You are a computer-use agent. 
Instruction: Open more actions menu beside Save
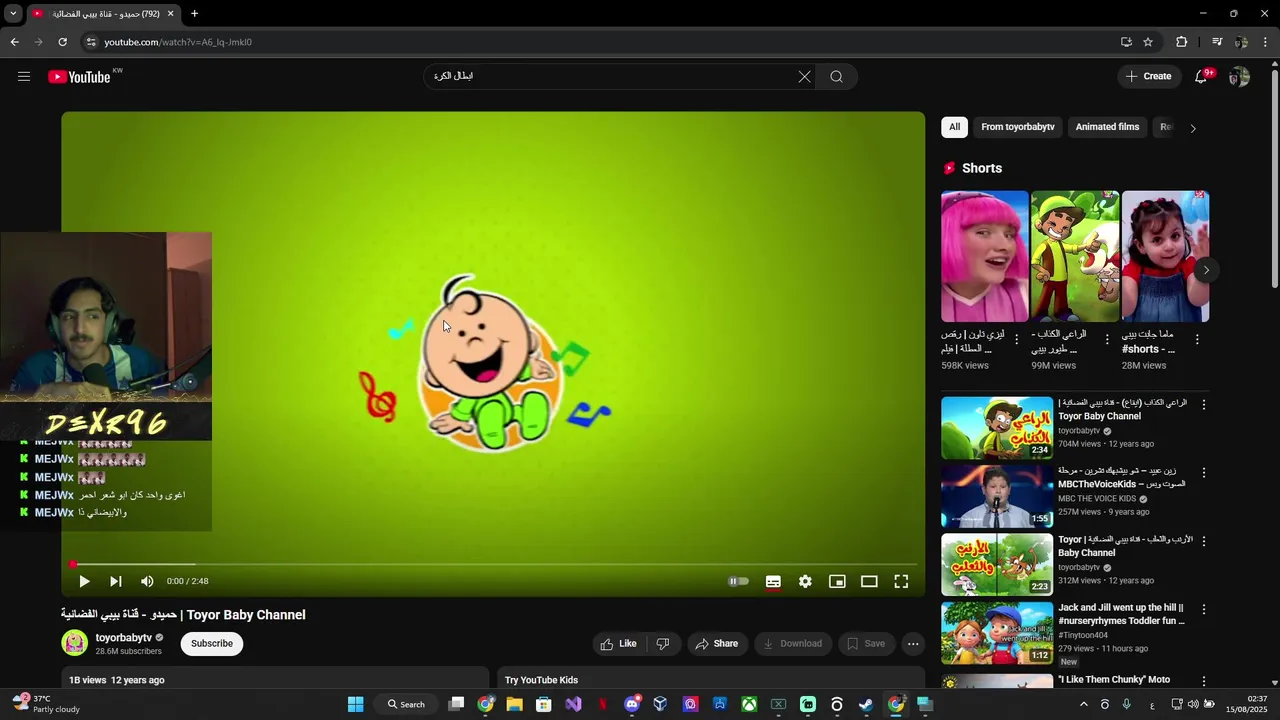pyautogui.click(x=913, y=644)
